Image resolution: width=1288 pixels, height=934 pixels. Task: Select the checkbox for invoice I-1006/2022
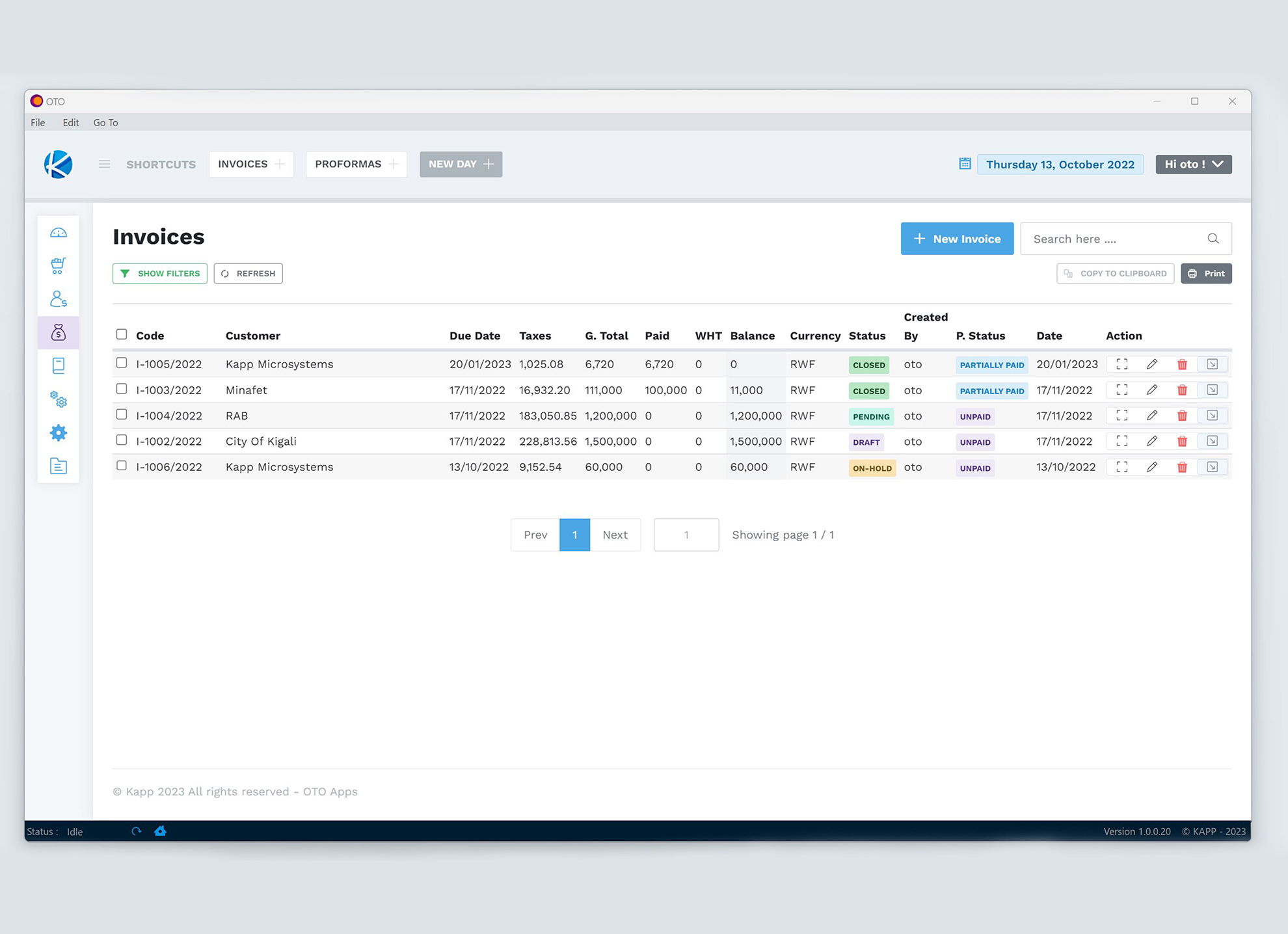point(122,466)
